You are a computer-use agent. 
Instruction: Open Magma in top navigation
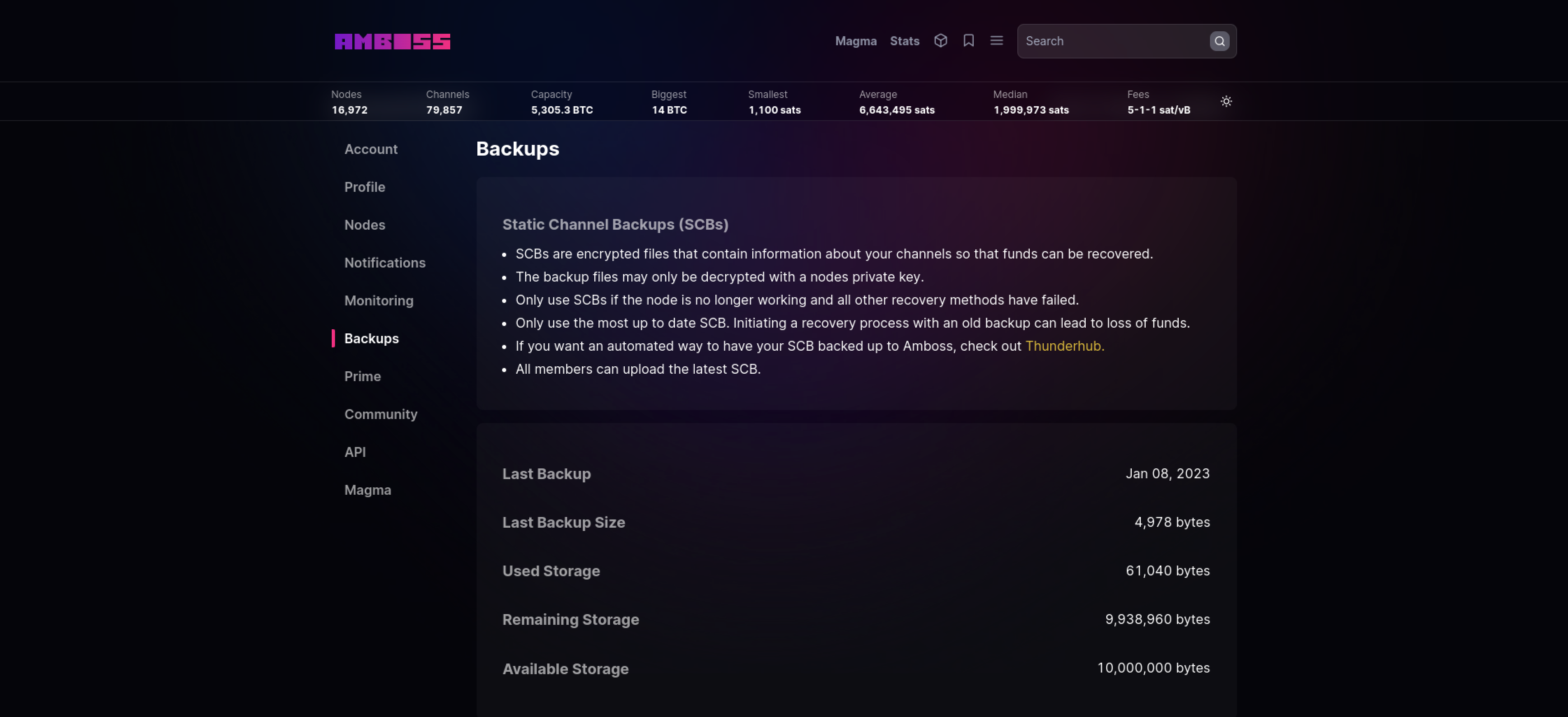click(855, 42)
